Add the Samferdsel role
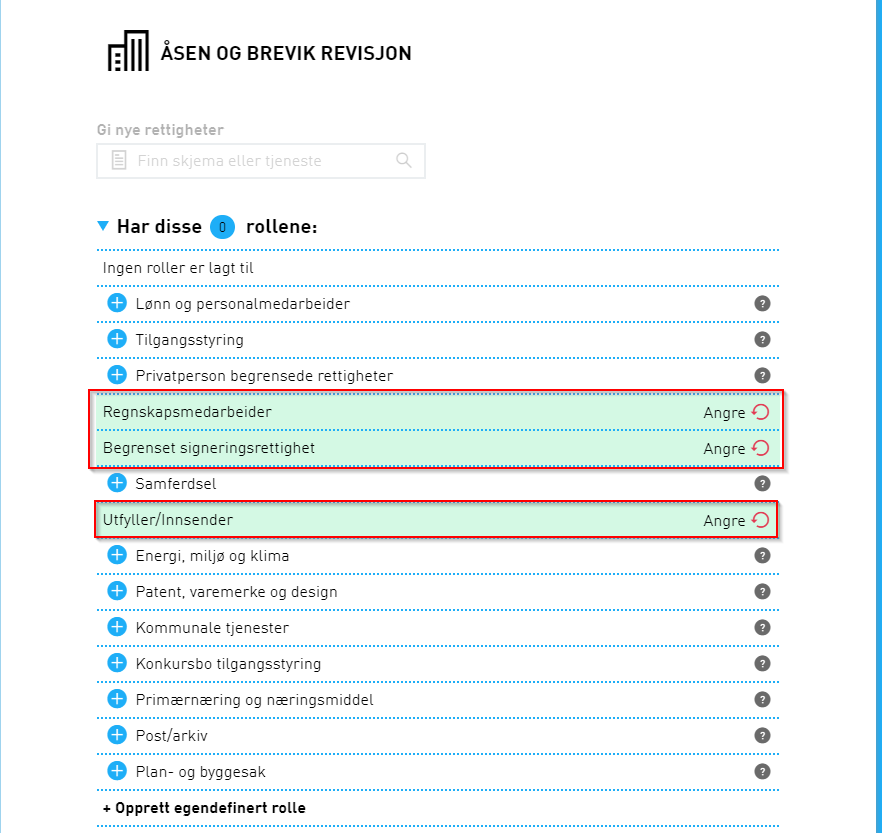Screen dimensions: 882x833 coord(117,483)
